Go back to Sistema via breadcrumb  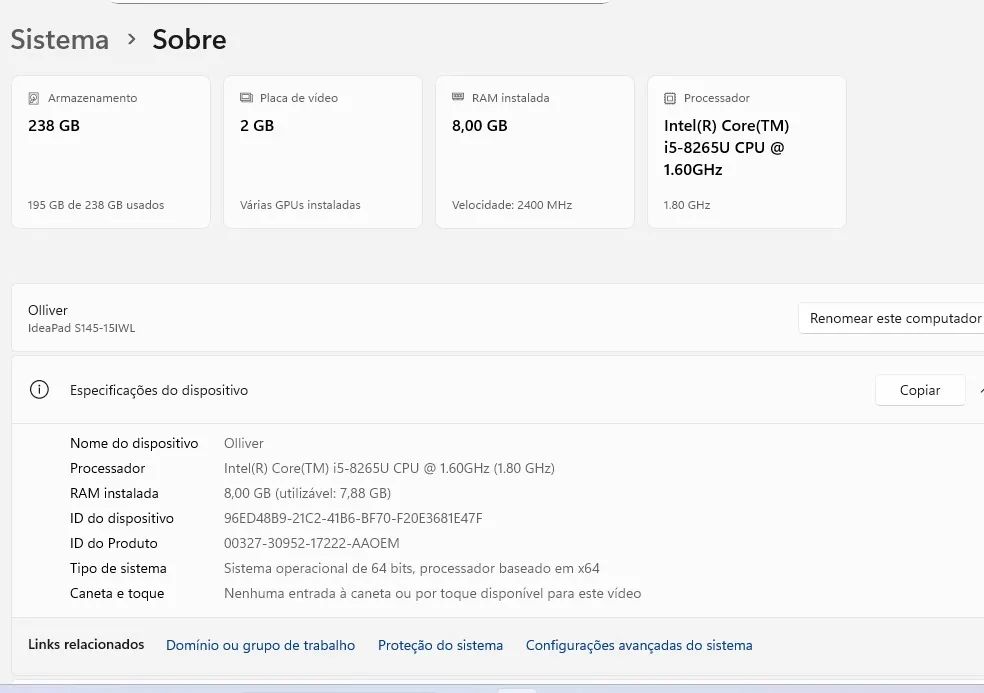[59, 40]
